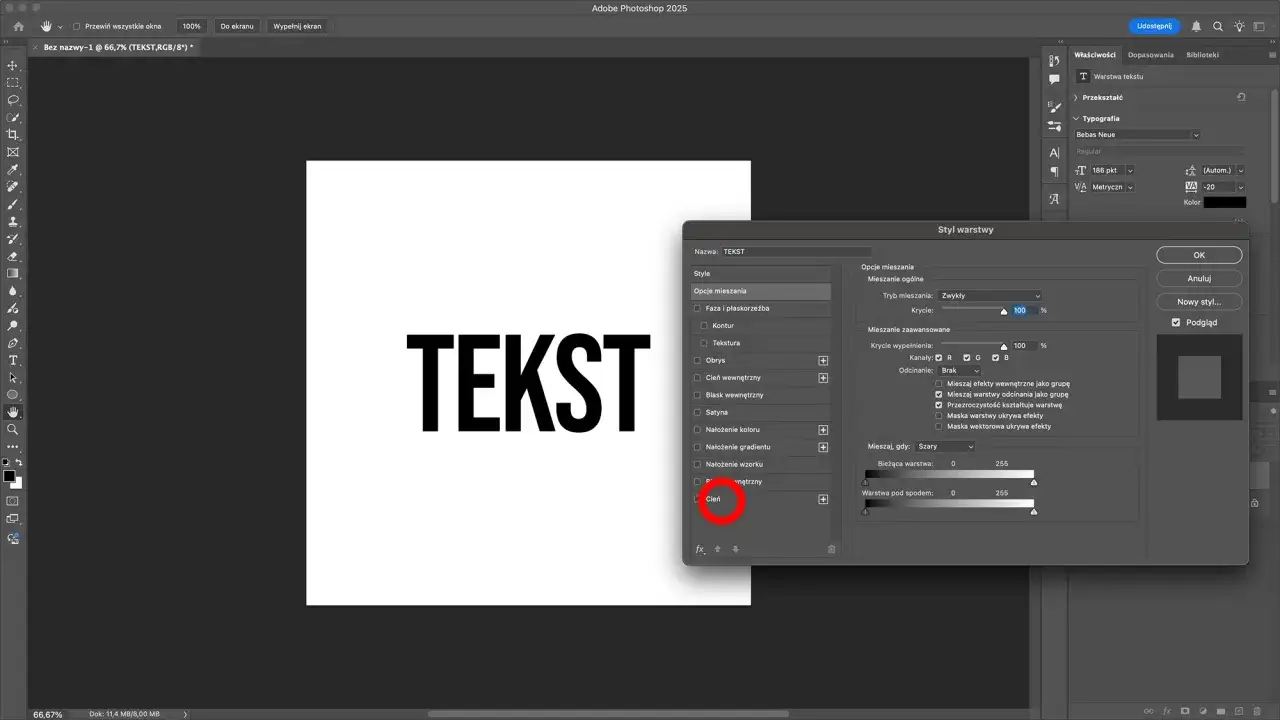Image resolution: width=1280 pixels, height=720 pixels.
Task: Select the Zoom tool
Action: click(13, 430)
